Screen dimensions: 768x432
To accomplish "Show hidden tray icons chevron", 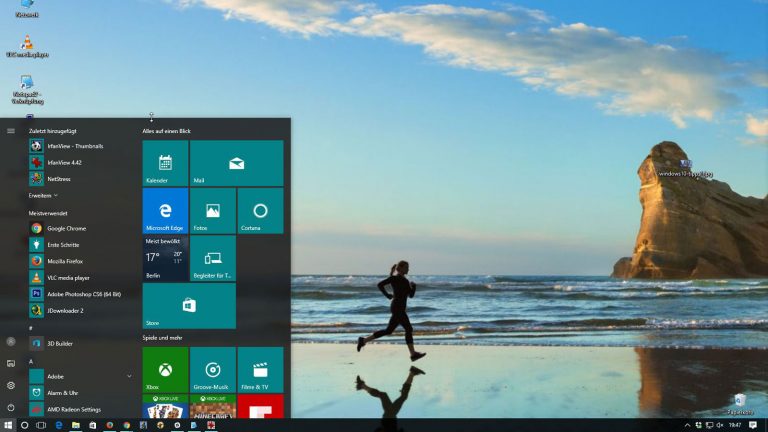I will [x=687, y=425].
